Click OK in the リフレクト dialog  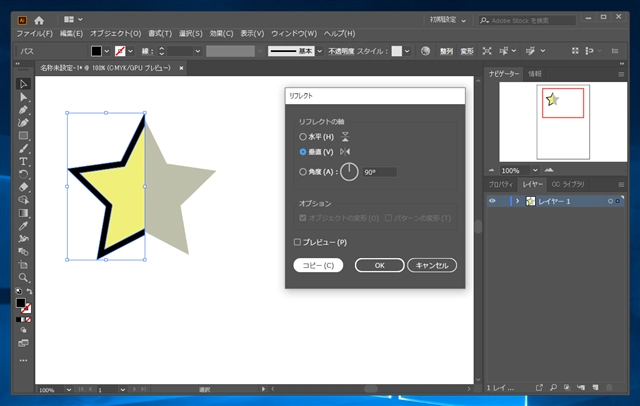tap(380, 265)
